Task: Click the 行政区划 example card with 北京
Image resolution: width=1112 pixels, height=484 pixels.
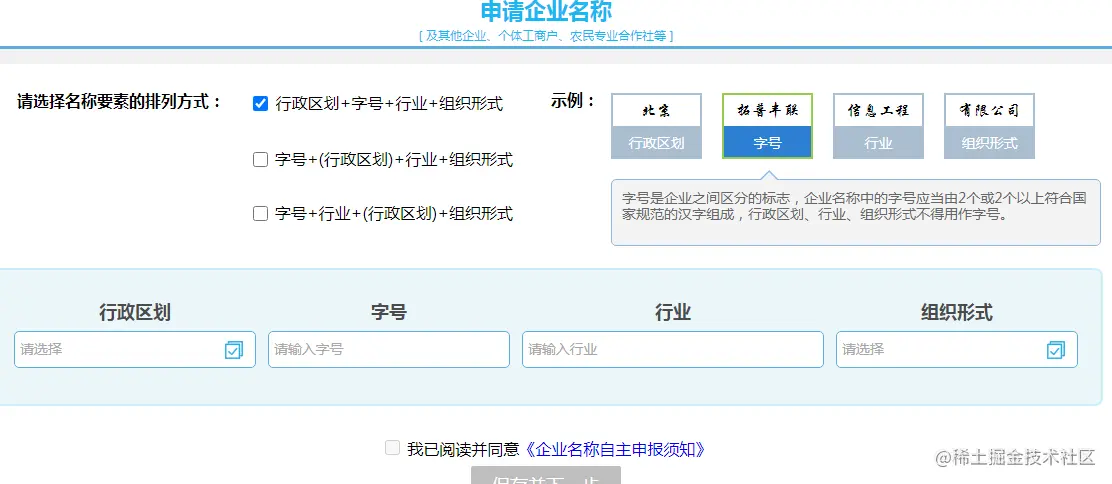Action: coord(657,126)
